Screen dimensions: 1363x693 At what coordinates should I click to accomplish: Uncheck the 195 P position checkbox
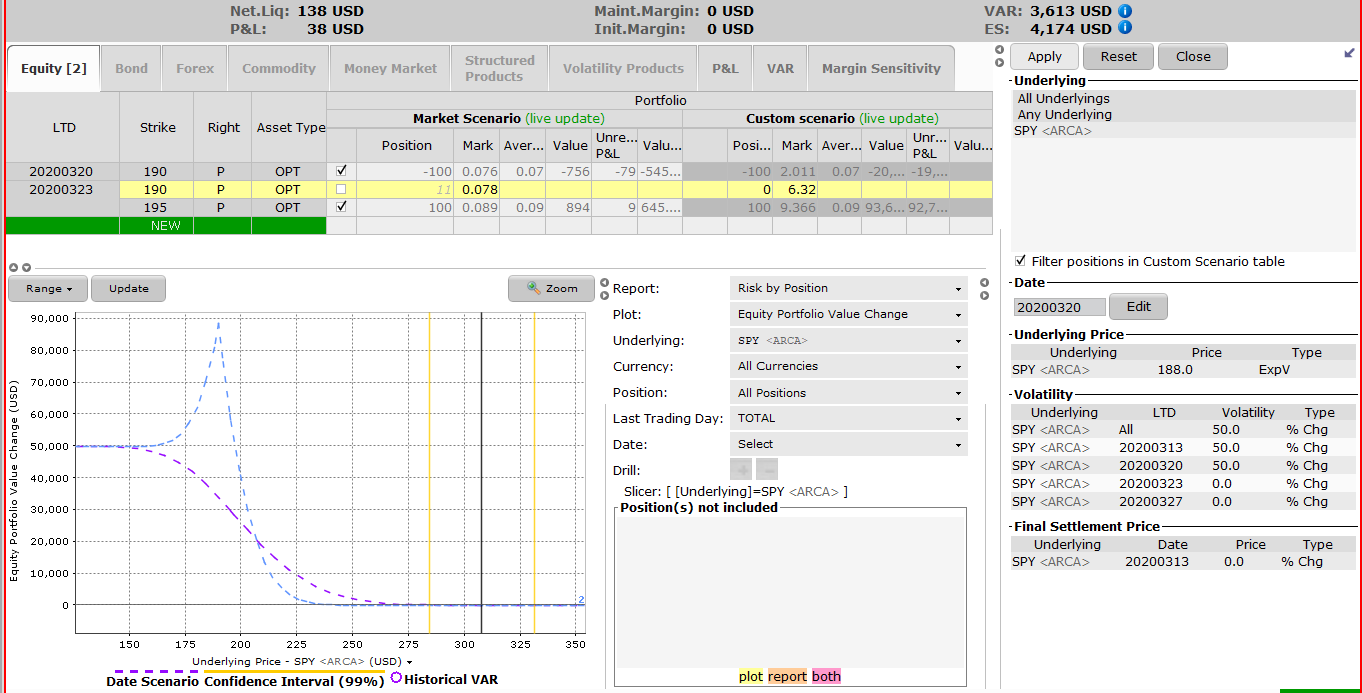coord(342,207)
